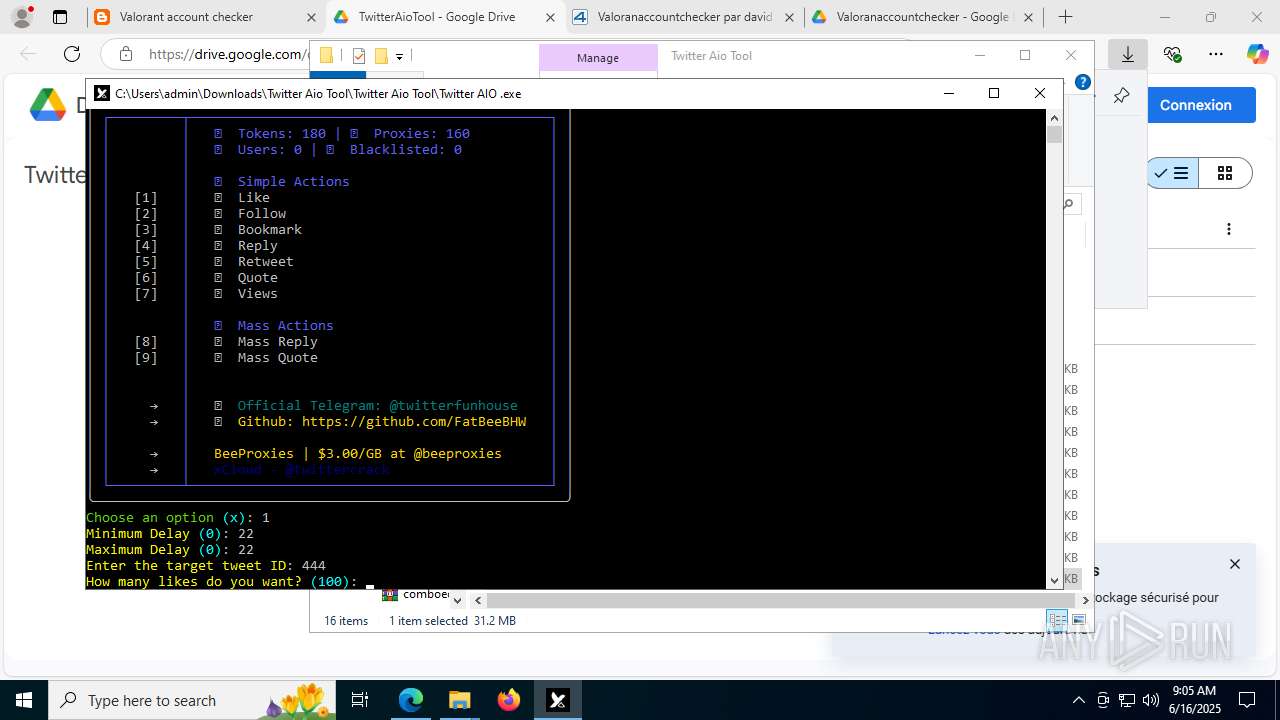Screen dimensions: 1280x720
Task: Maximize the Twitter AIO console window
Action: click(x=994, y=93)
